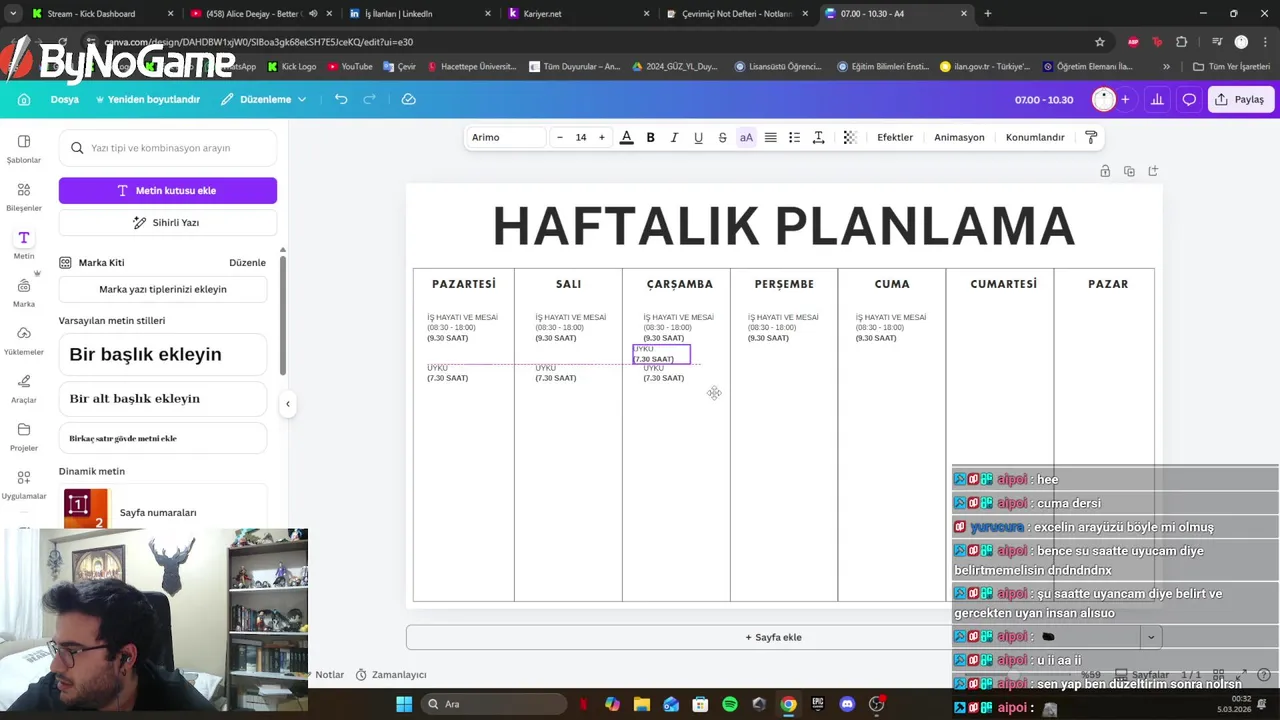This screenshot has height=720, width=1280.
Task: Click the Paylaş share button
Action: pyautogui.click(x=1240, y=99)
